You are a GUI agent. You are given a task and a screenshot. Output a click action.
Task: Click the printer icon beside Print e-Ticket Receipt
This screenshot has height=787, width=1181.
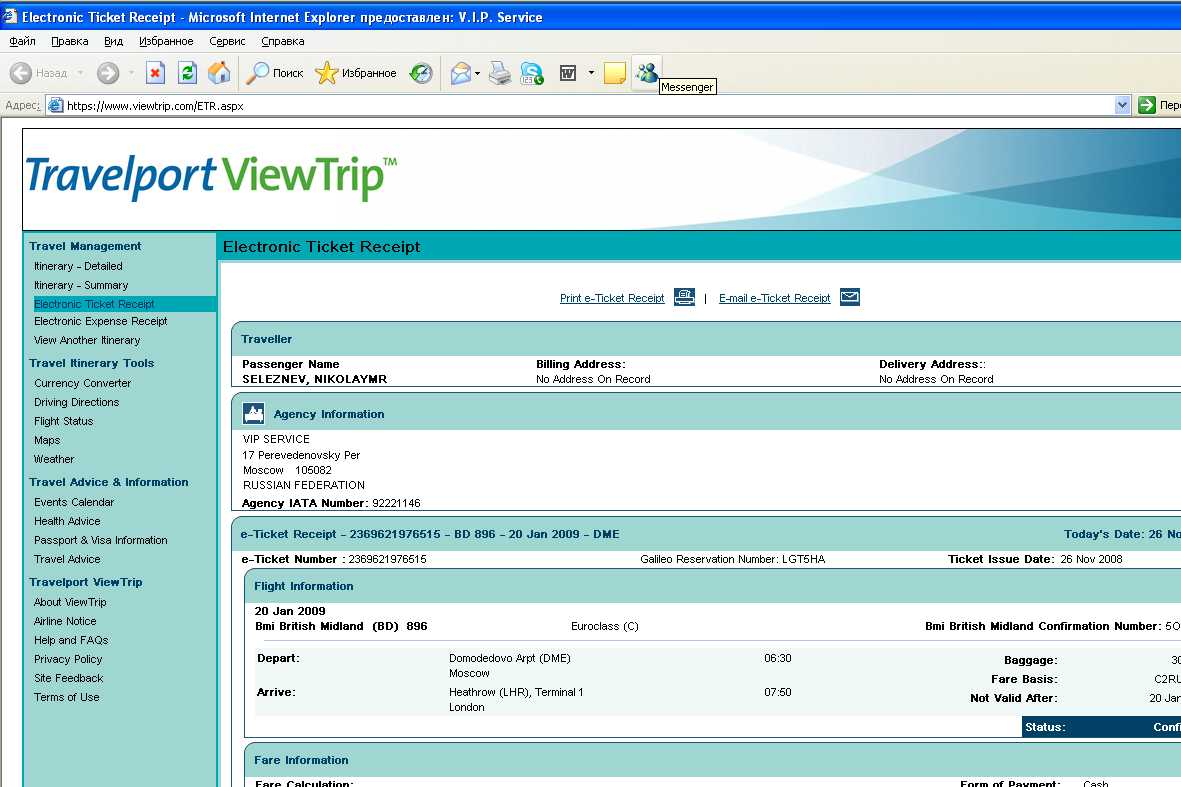coord(684,297)
